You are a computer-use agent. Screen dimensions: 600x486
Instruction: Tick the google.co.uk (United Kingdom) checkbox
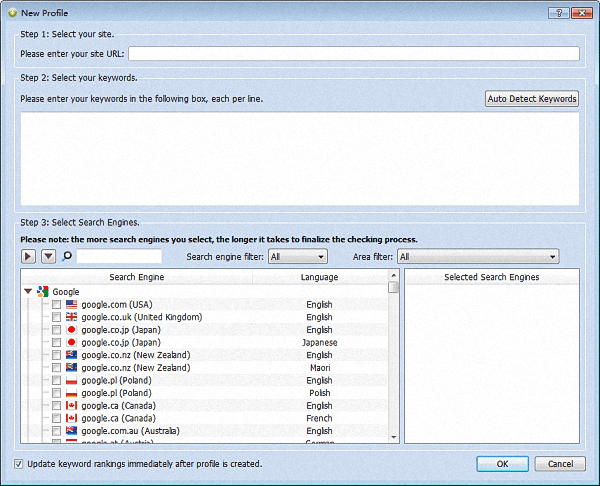pos(57,317)
